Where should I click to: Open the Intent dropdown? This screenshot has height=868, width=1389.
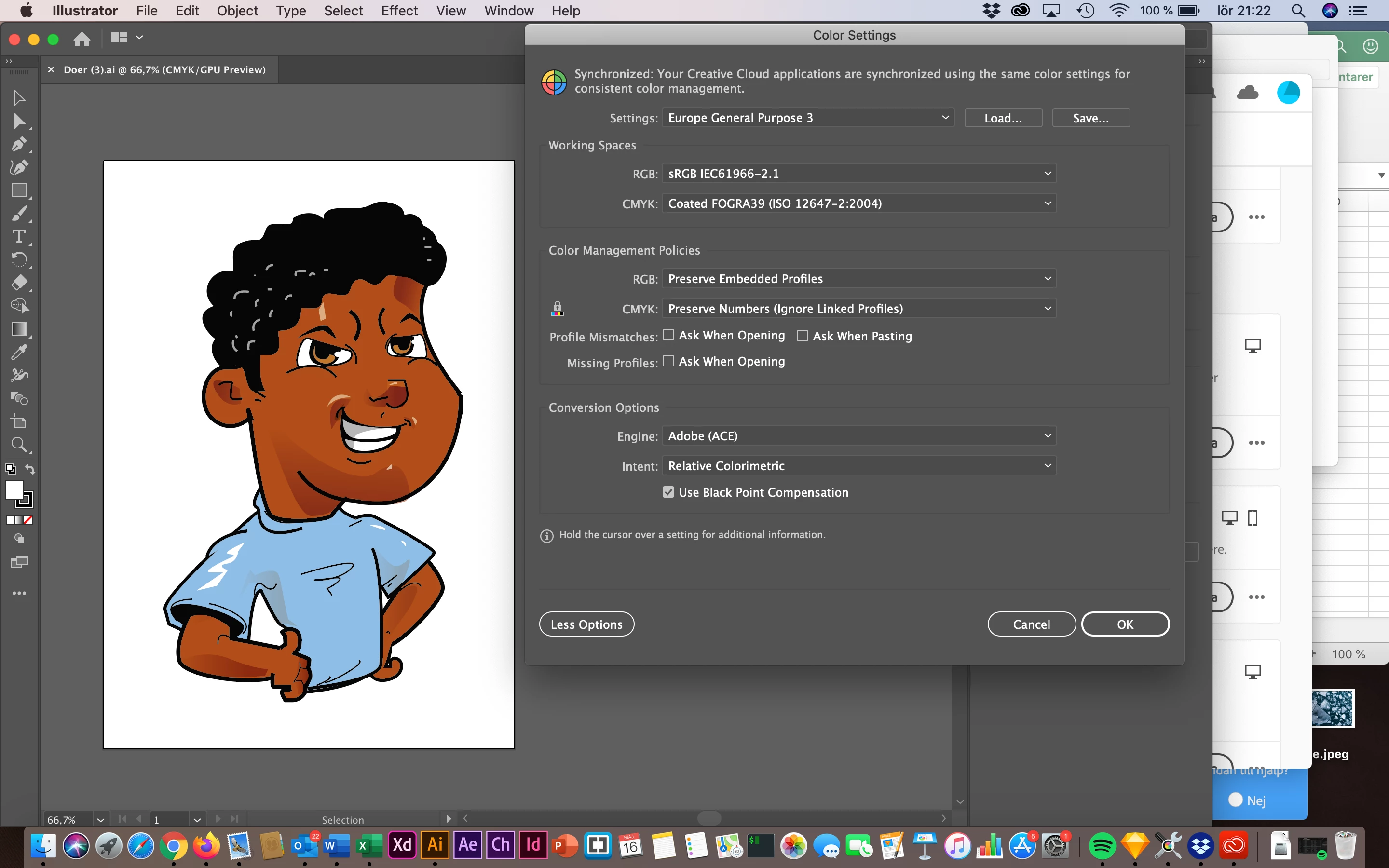[x=858, y=465]
